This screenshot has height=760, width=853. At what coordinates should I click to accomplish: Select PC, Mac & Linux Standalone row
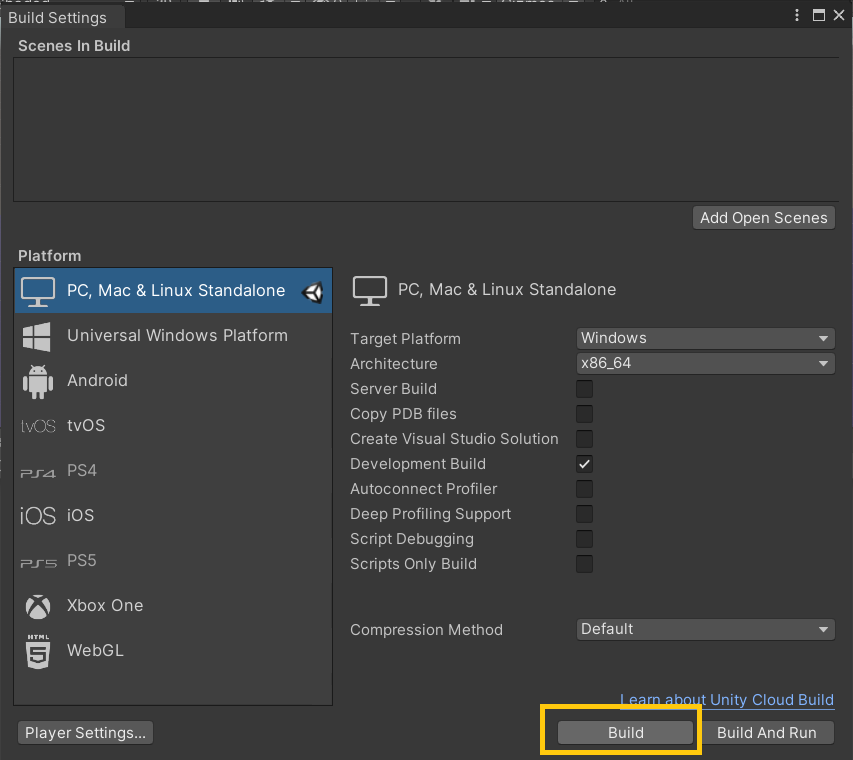tap(173, 291)
